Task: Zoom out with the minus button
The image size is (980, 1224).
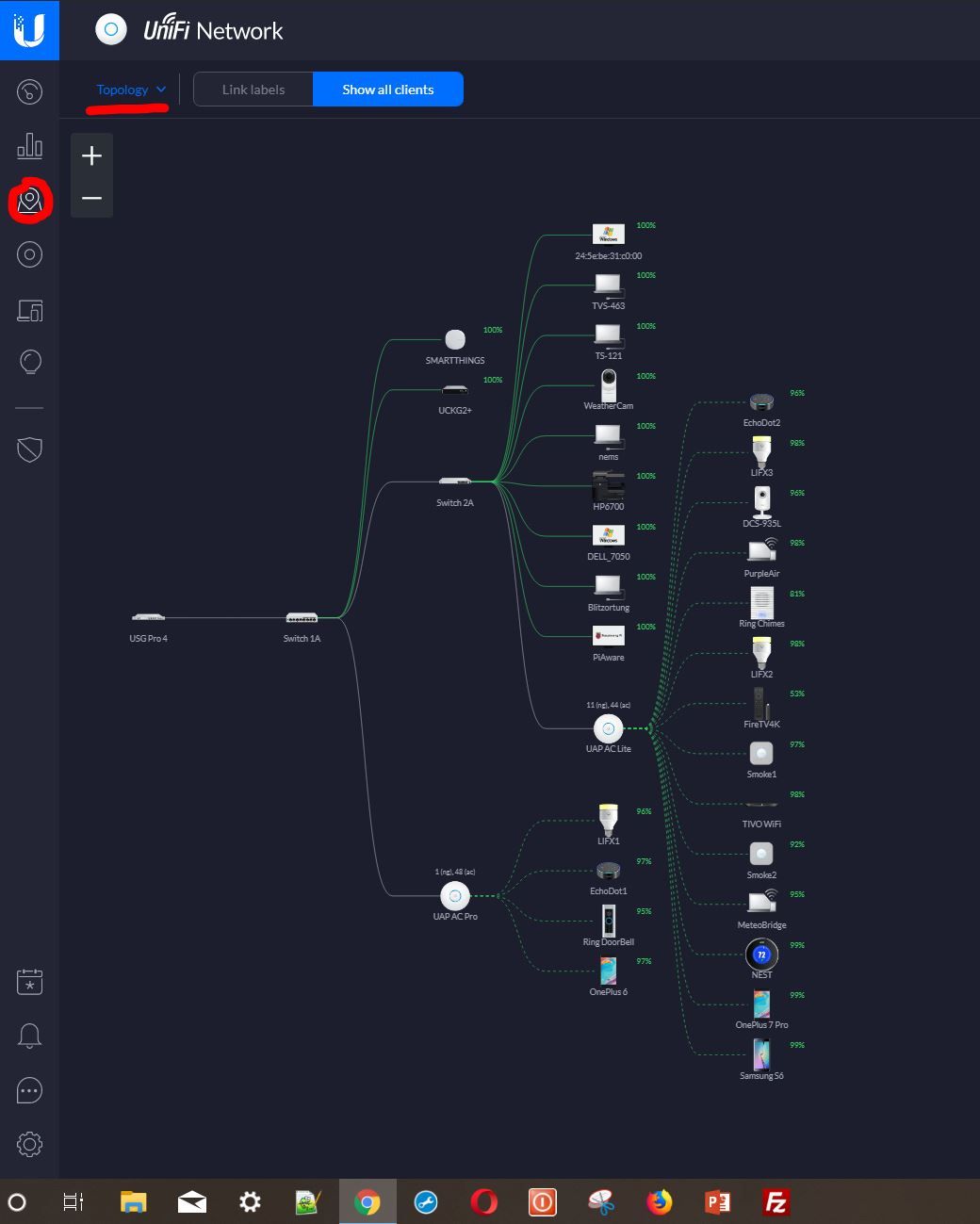Action: [91, 198]
